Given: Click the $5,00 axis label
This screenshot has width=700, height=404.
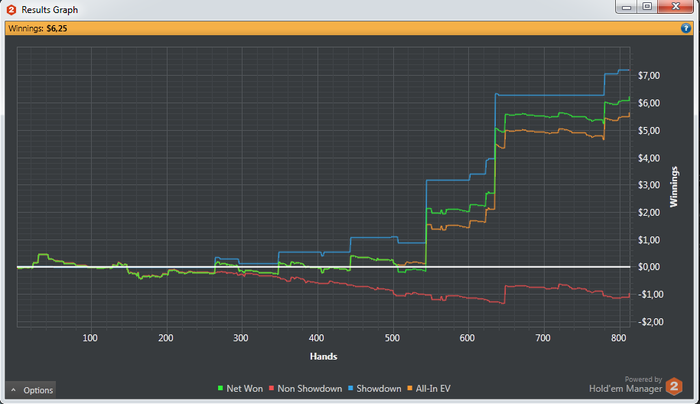Looking at the screenshot, I should [649, 130].
